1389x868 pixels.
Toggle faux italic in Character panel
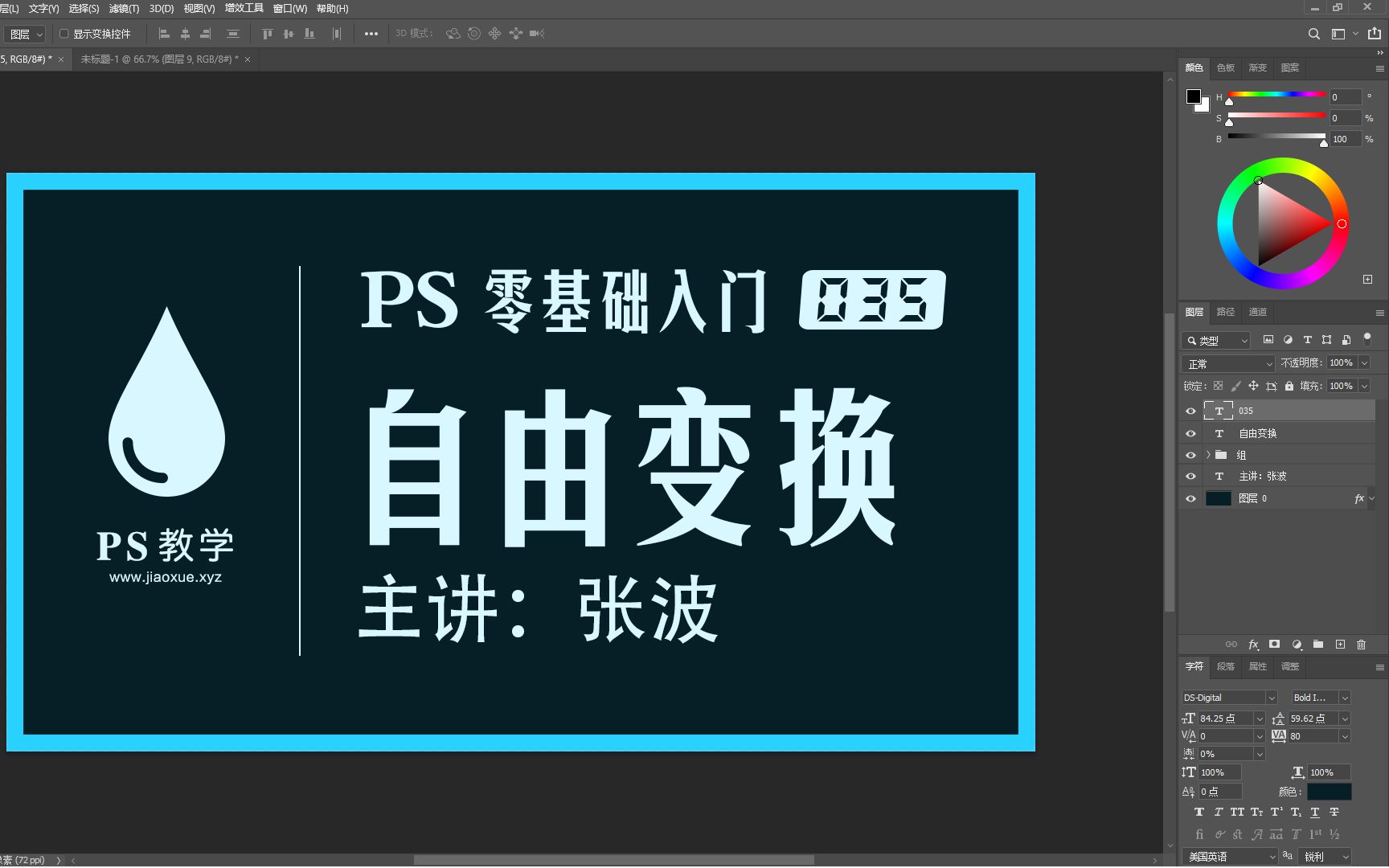pos(1219,813)
